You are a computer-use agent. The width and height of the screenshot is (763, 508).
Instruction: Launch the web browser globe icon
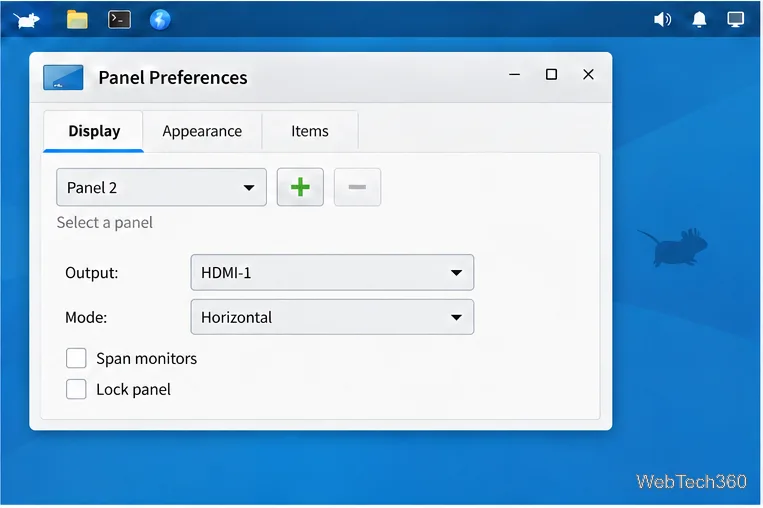(x=160, y=20)
